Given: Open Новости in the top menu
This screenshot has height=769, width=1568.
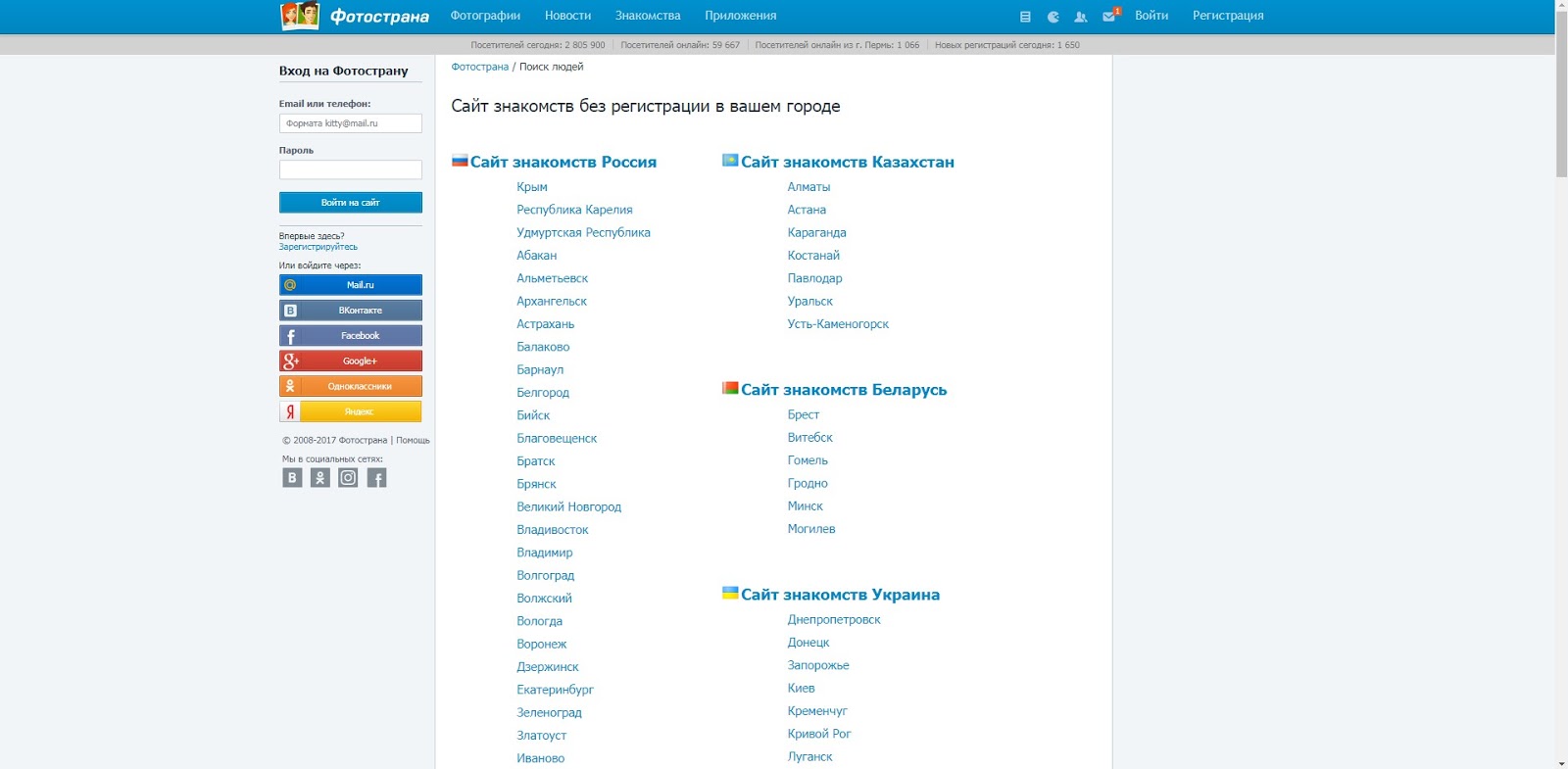Looking at the screenshot, I should coord(567,16).
